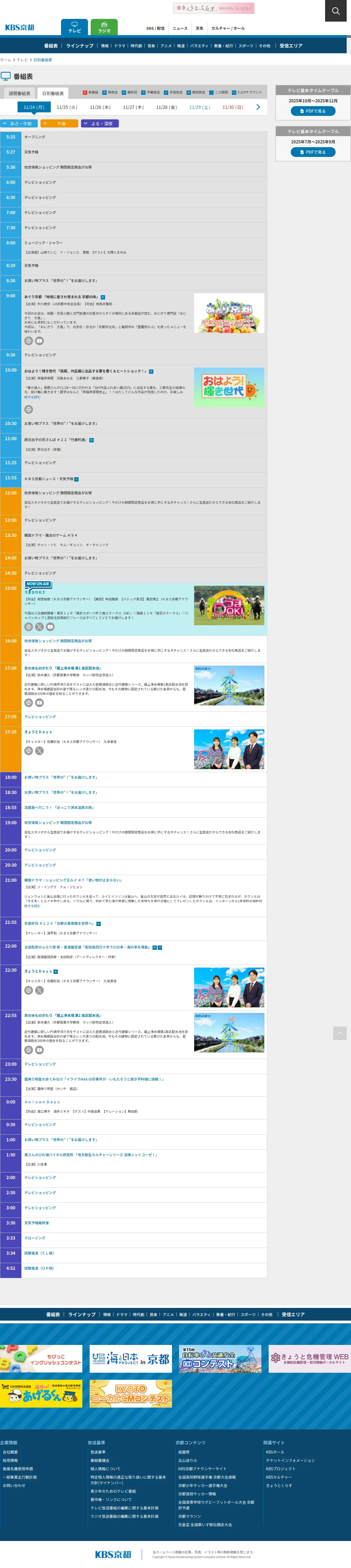Open the お問い合わせ footer link
The width and height of the screenshot is (351, 1568).
point(14,1485)
